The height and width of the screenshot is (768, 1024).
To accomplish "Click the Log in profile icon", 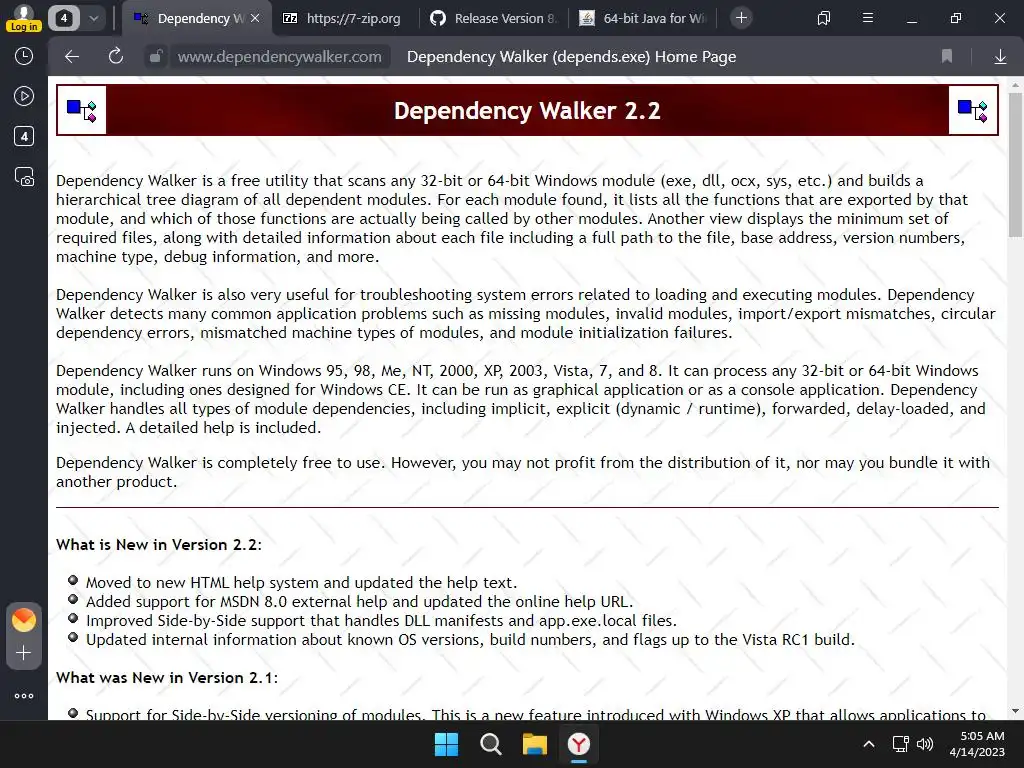I will tap(24, 18).
